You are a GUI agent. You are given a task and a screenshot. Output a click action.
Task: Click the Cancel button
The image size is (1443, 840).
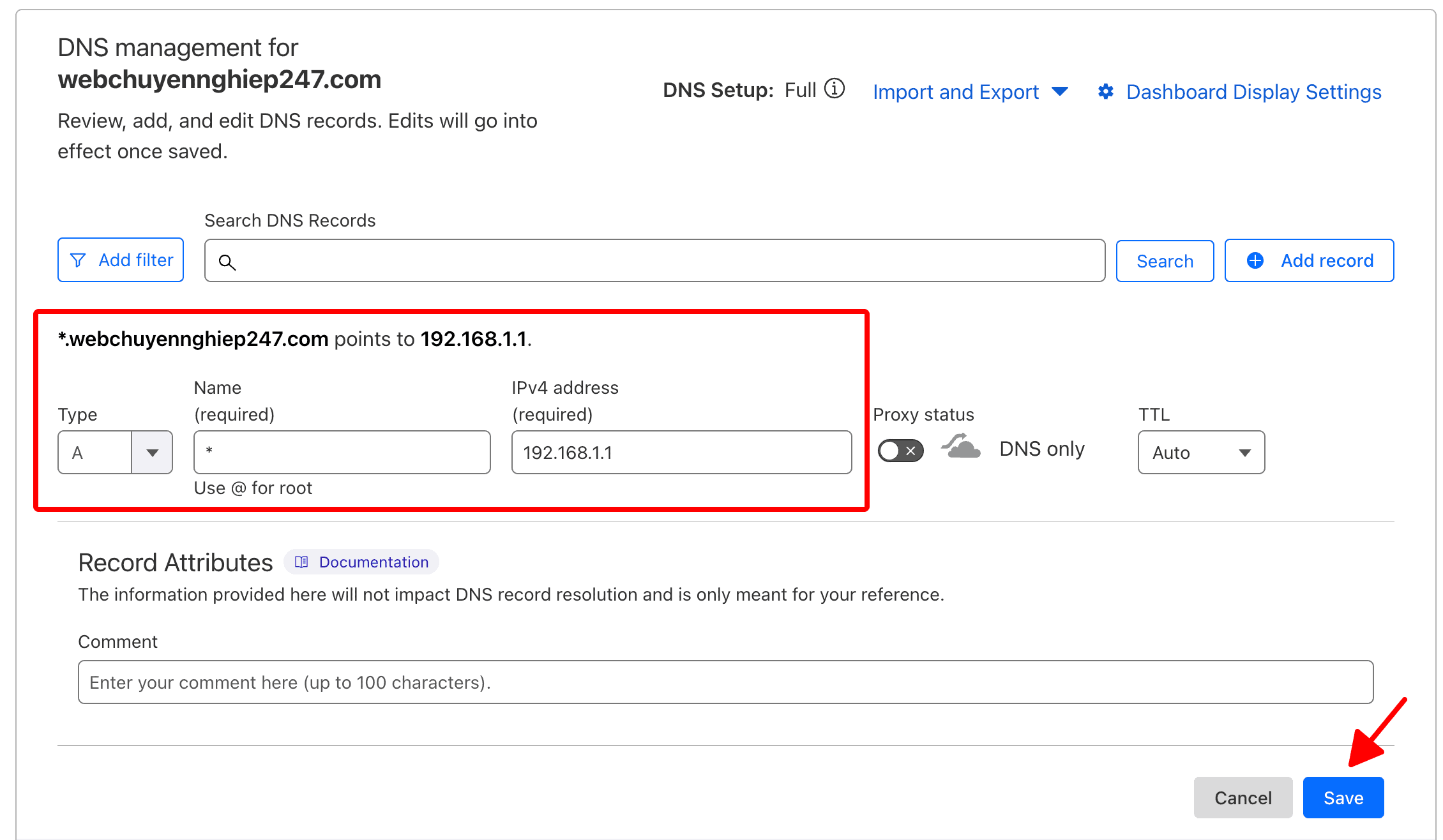(x=1243, y=798)
